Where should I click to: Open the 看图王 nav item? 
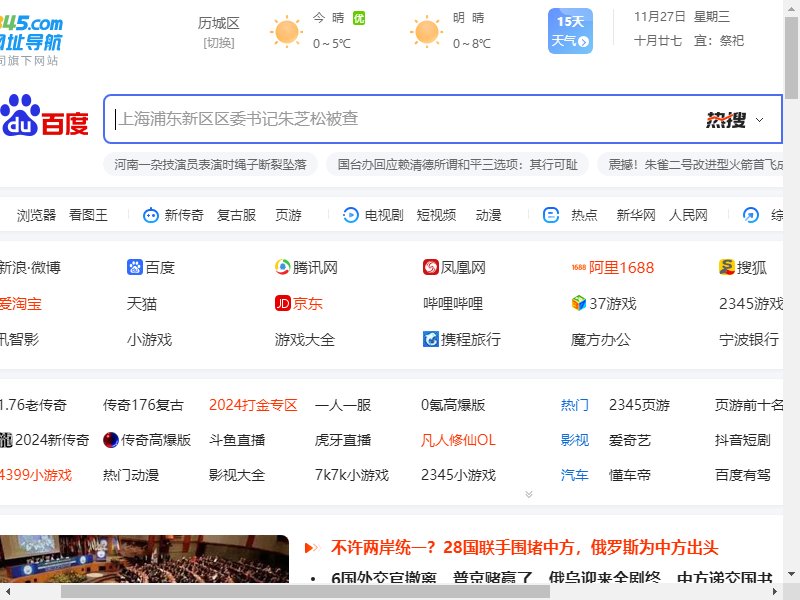(x=88, y=215)
